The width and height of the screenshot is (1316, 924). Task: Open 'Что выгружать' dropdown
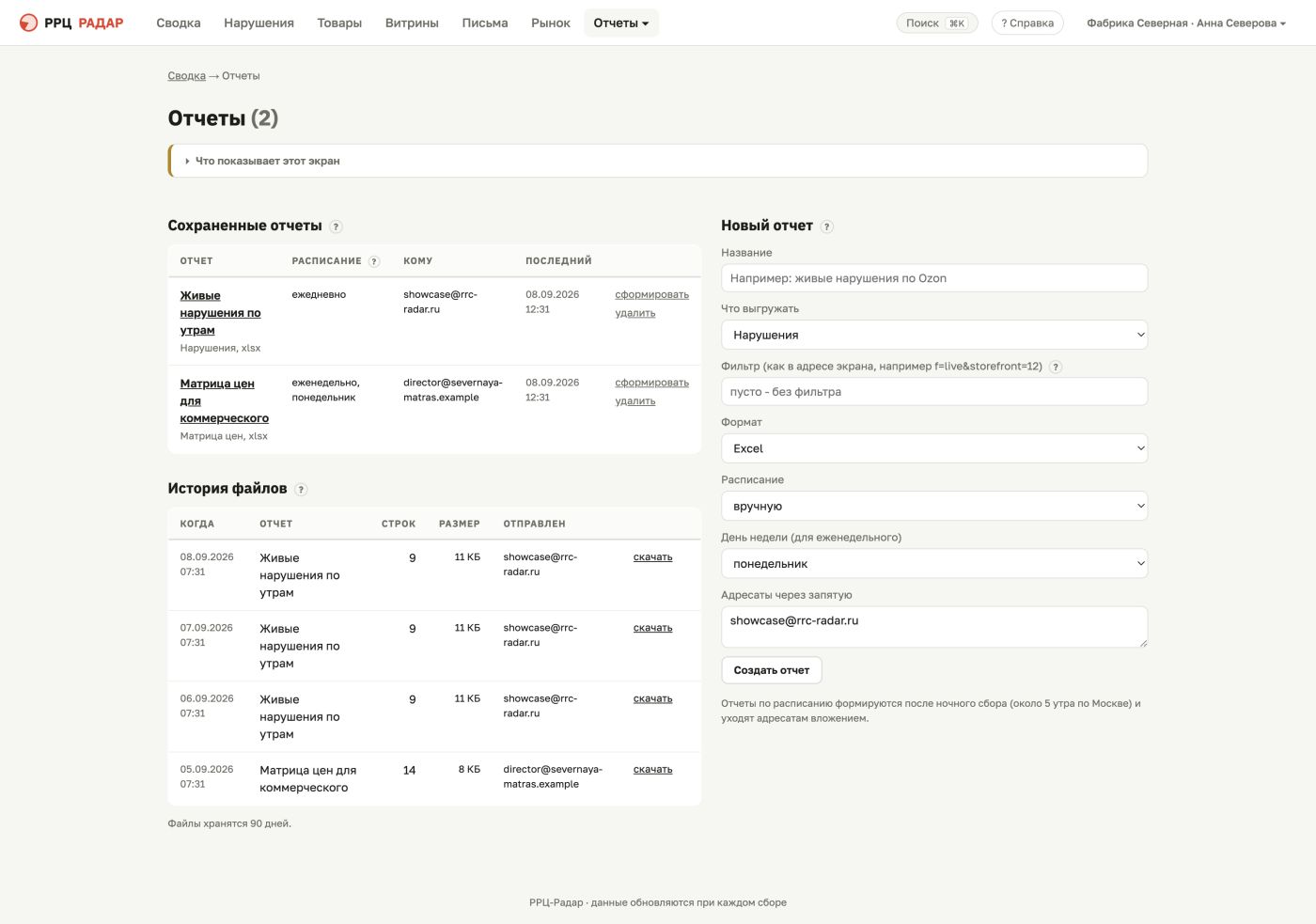(934, 335)
